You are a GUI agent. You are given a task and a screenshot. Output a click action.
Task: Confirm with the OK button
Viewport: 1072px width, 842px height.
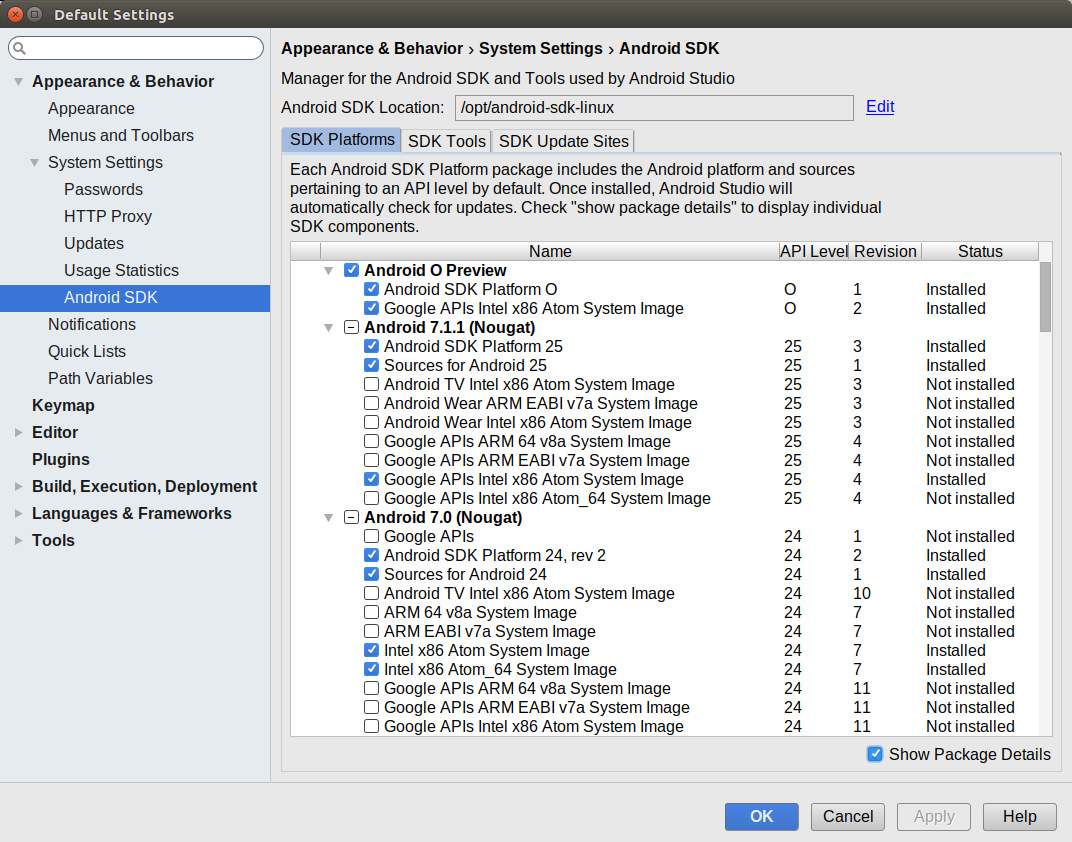(x=761, y=816)
